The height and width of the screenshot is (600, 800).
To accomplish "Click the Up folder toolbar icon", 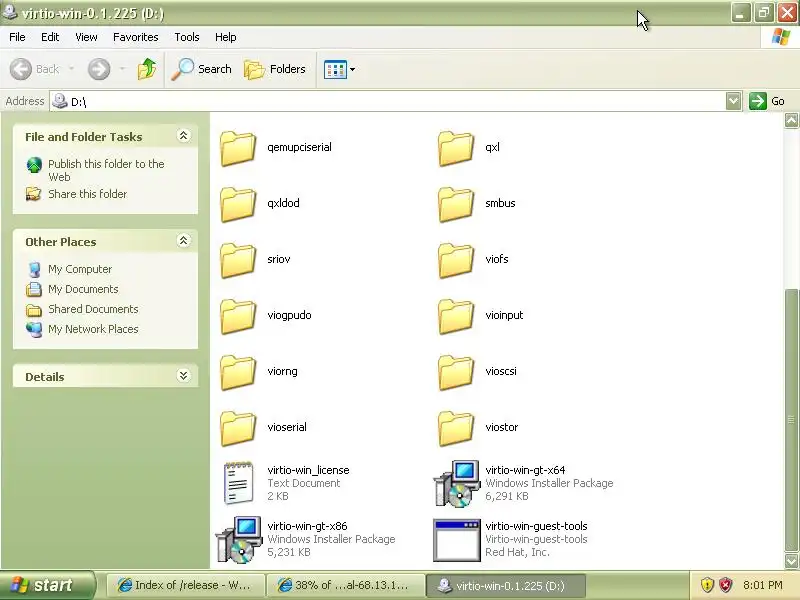I will click(x=147, y=69).
